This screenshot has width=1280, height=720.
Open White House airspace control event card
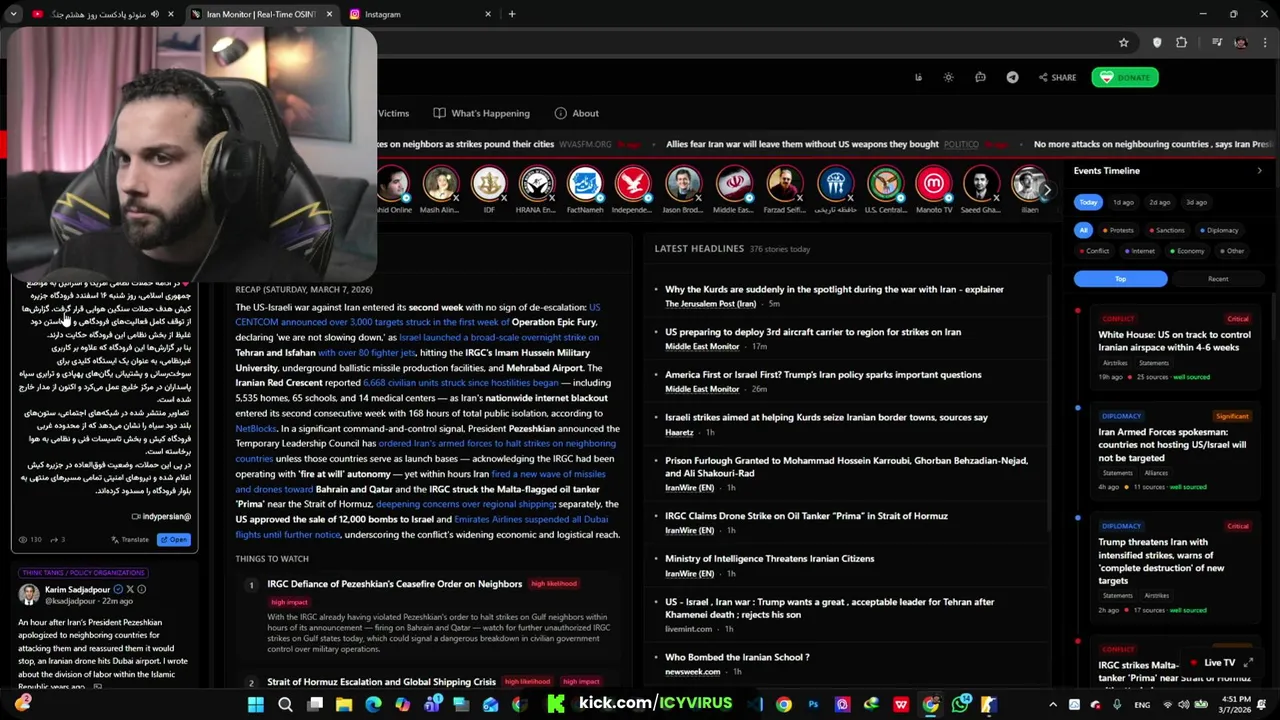1173,347
